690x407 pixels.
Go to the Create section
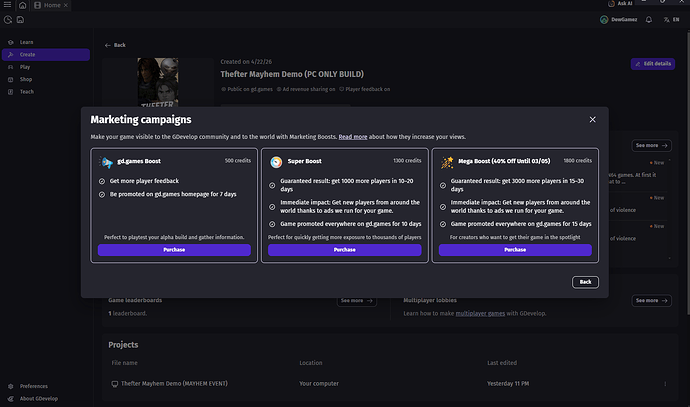coord(46,55)
